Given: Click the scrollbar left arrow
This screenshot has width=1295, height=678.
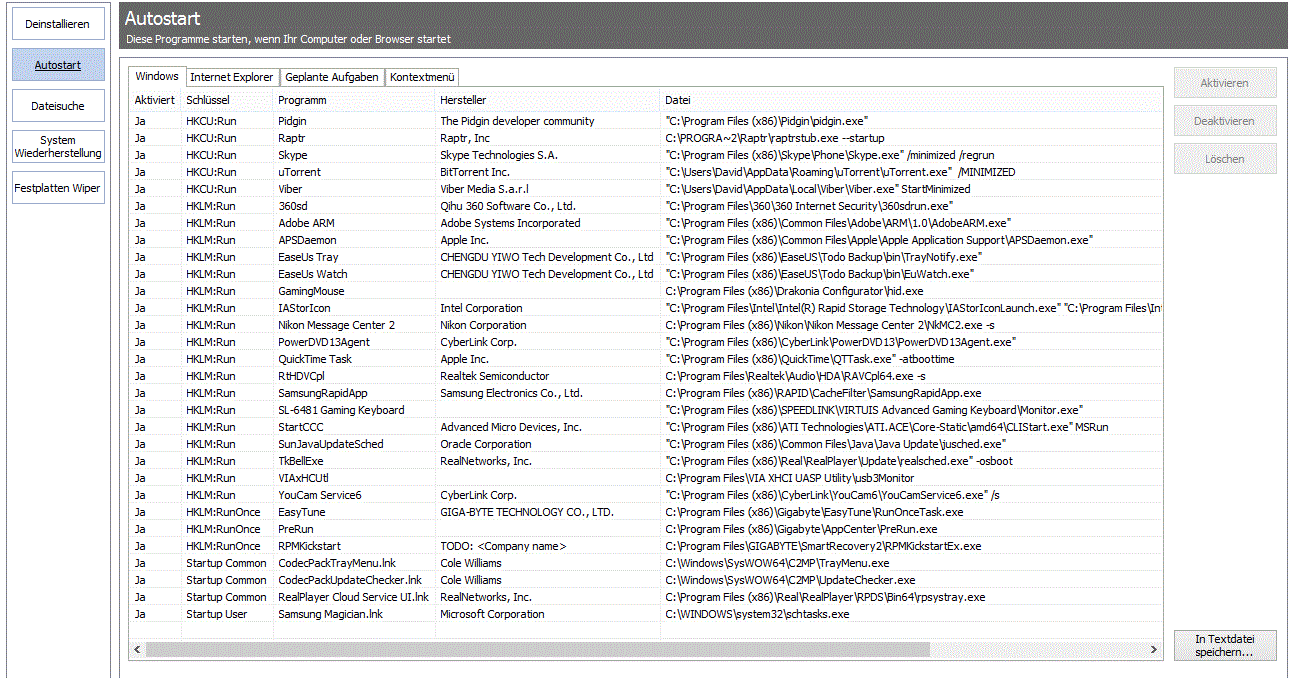Looking at the screenshot, I should [x=137, y=650].
